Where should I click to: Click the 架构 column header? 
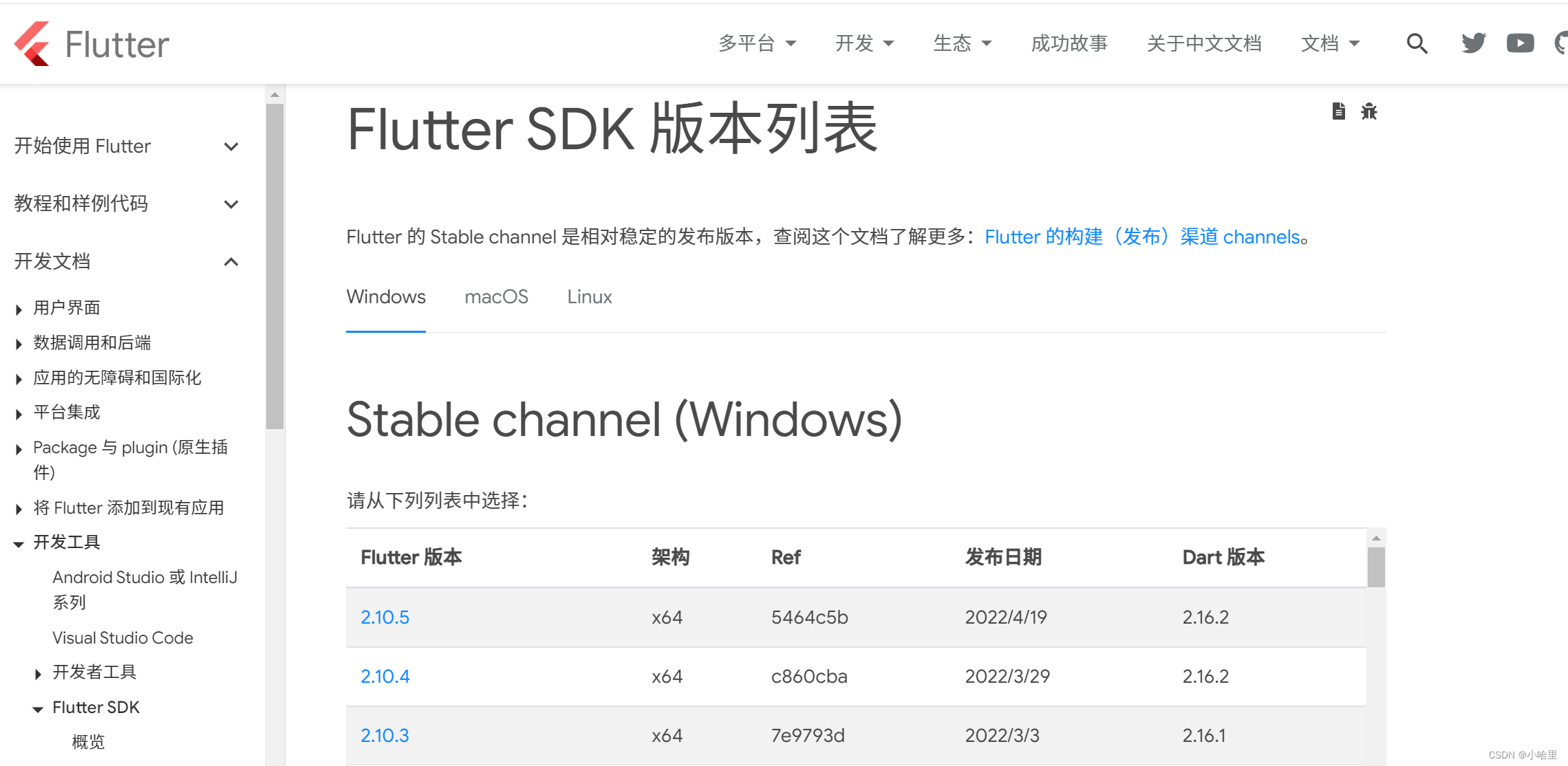point(671,557)
